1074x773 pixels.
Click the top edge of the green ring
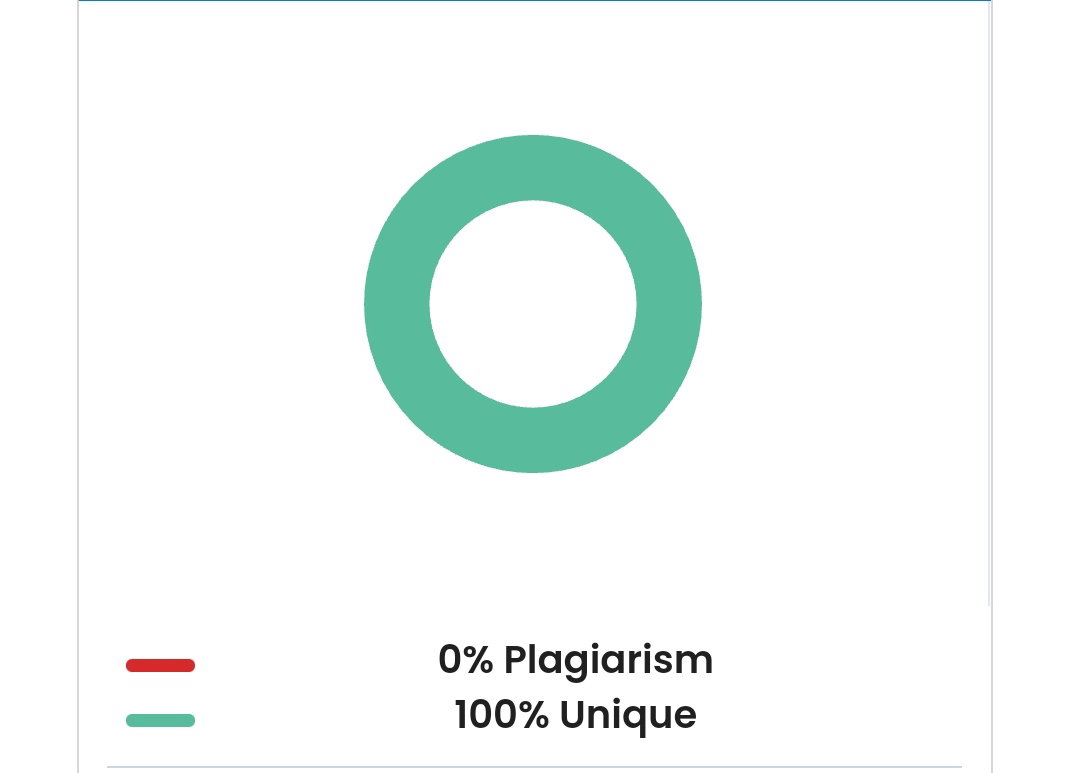[x=533, y=168]
